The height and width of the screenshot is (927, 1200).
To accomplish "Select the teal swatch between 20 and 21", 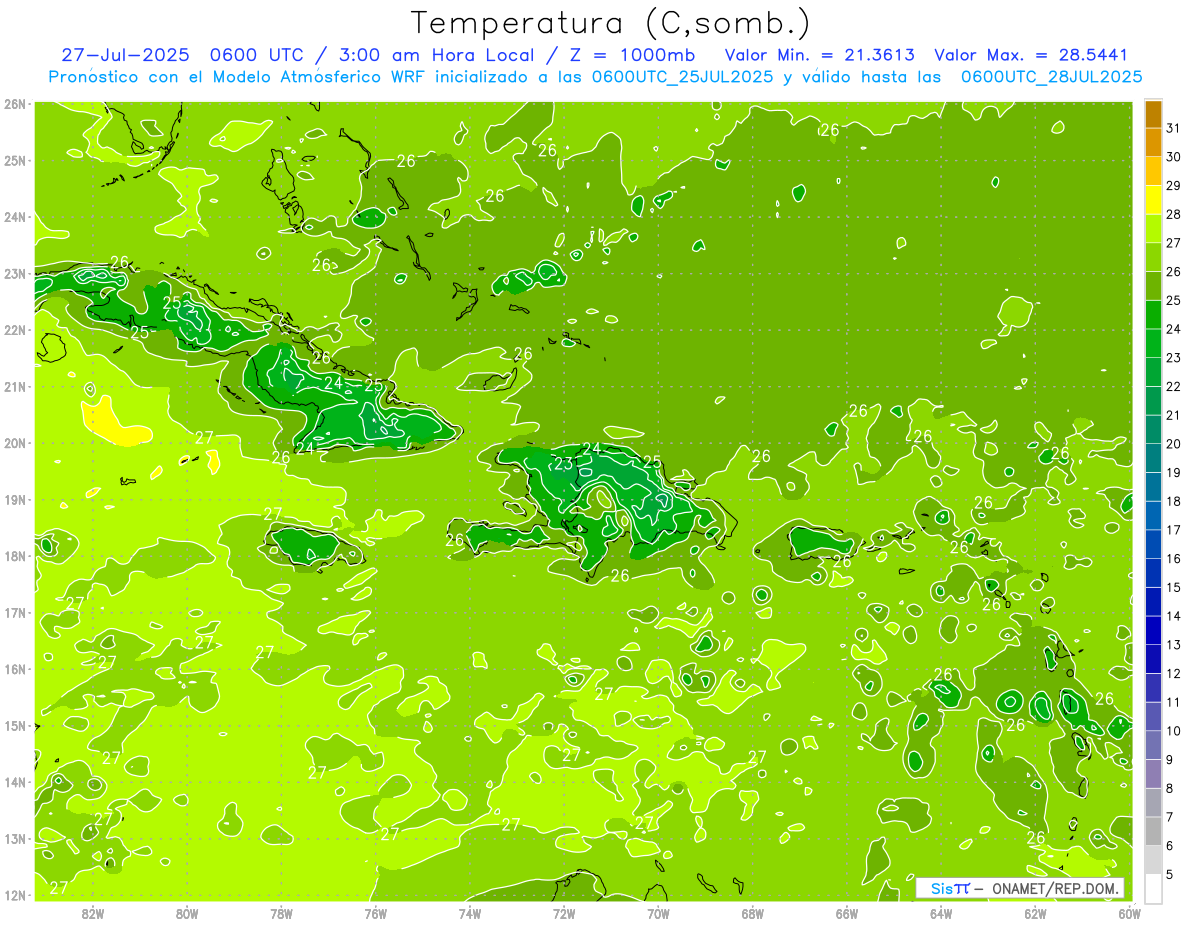I will (1153, 429).
